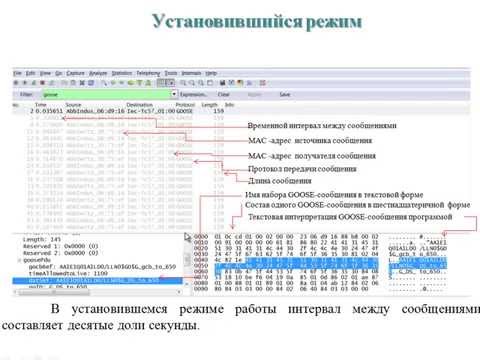Screen dimensions: 480x360
Task: Open the Telephony menu
Action: 148,73
